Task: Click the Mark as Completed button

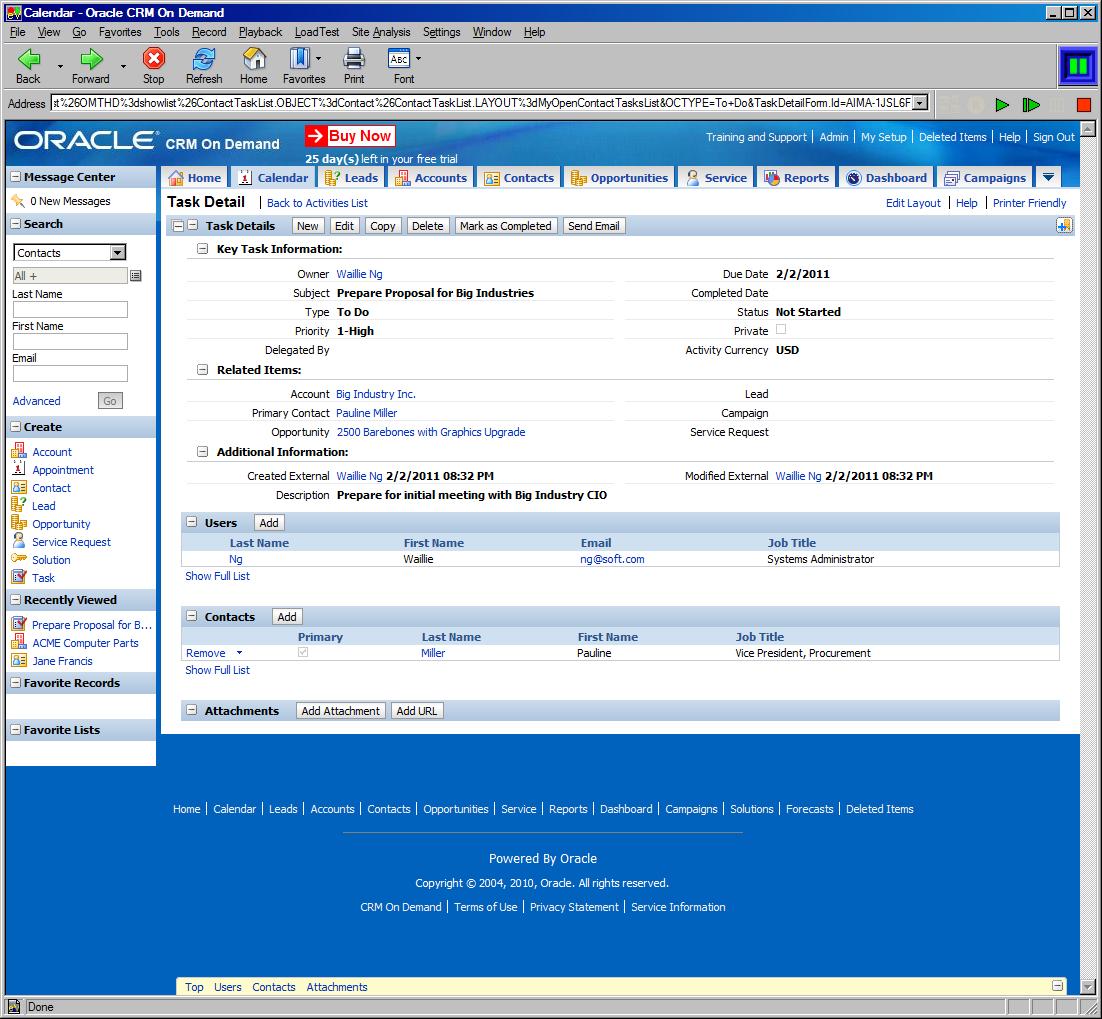Action: (505, 226)
